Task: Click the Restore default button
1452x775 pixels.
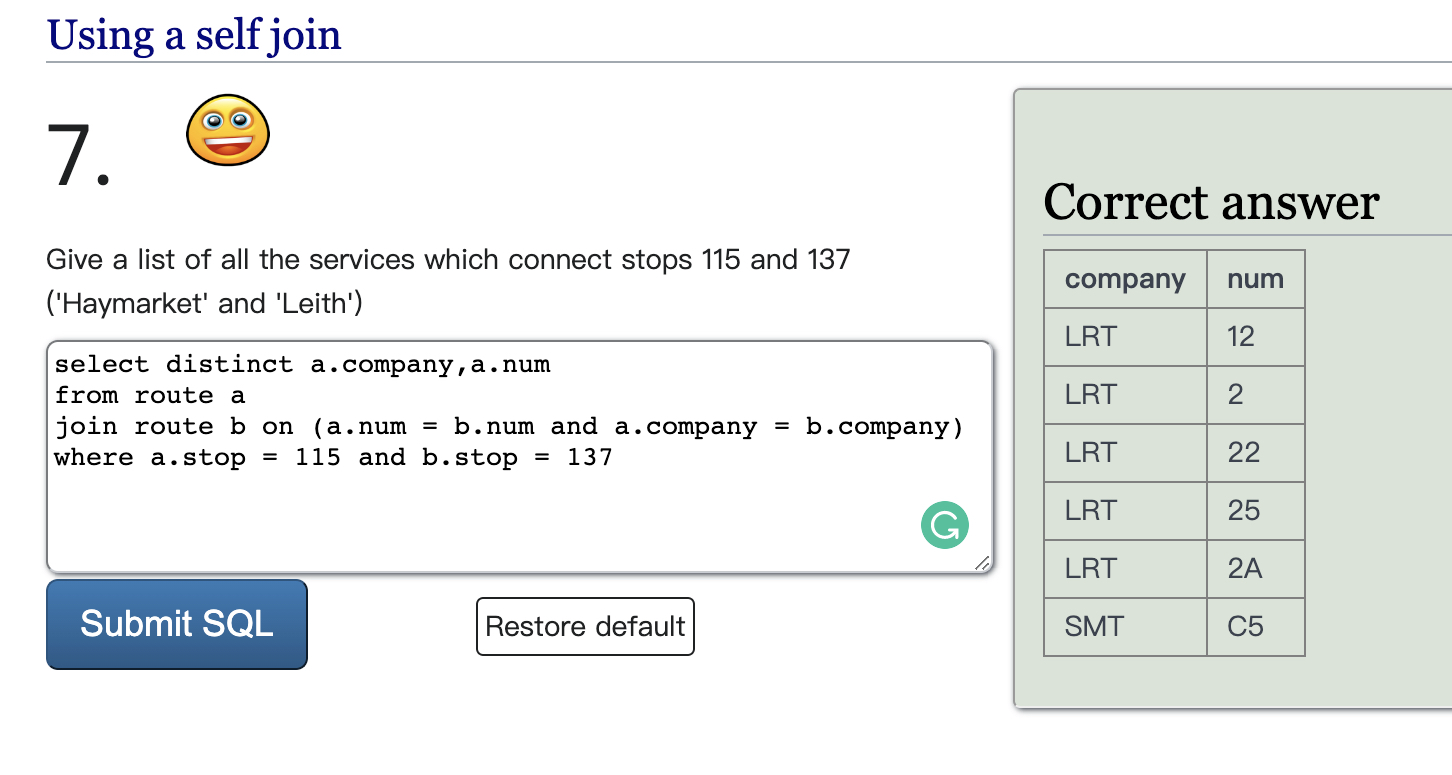Action: pos(585,627)
